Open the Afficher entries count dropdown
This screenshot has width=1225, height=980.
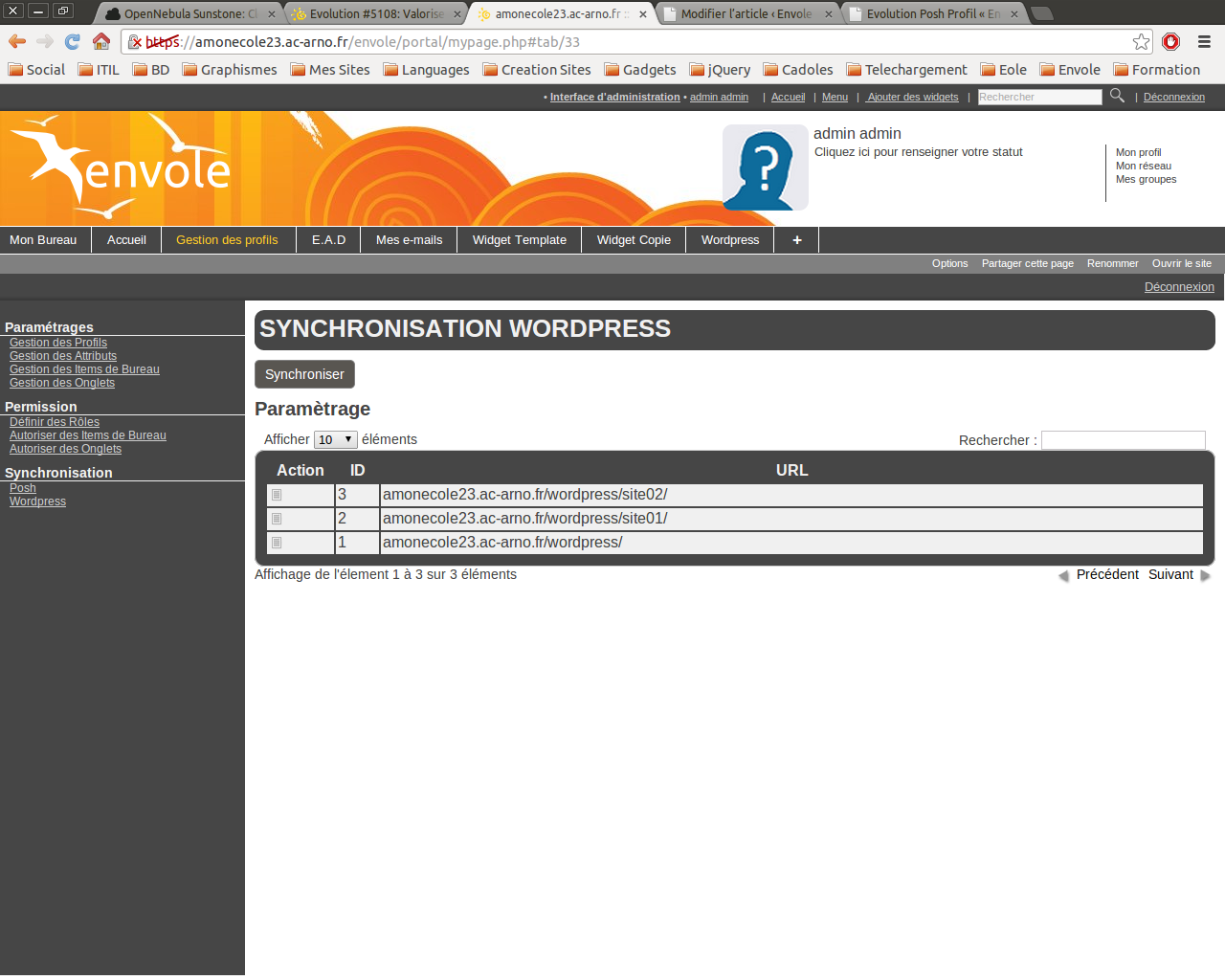(335, 440)
